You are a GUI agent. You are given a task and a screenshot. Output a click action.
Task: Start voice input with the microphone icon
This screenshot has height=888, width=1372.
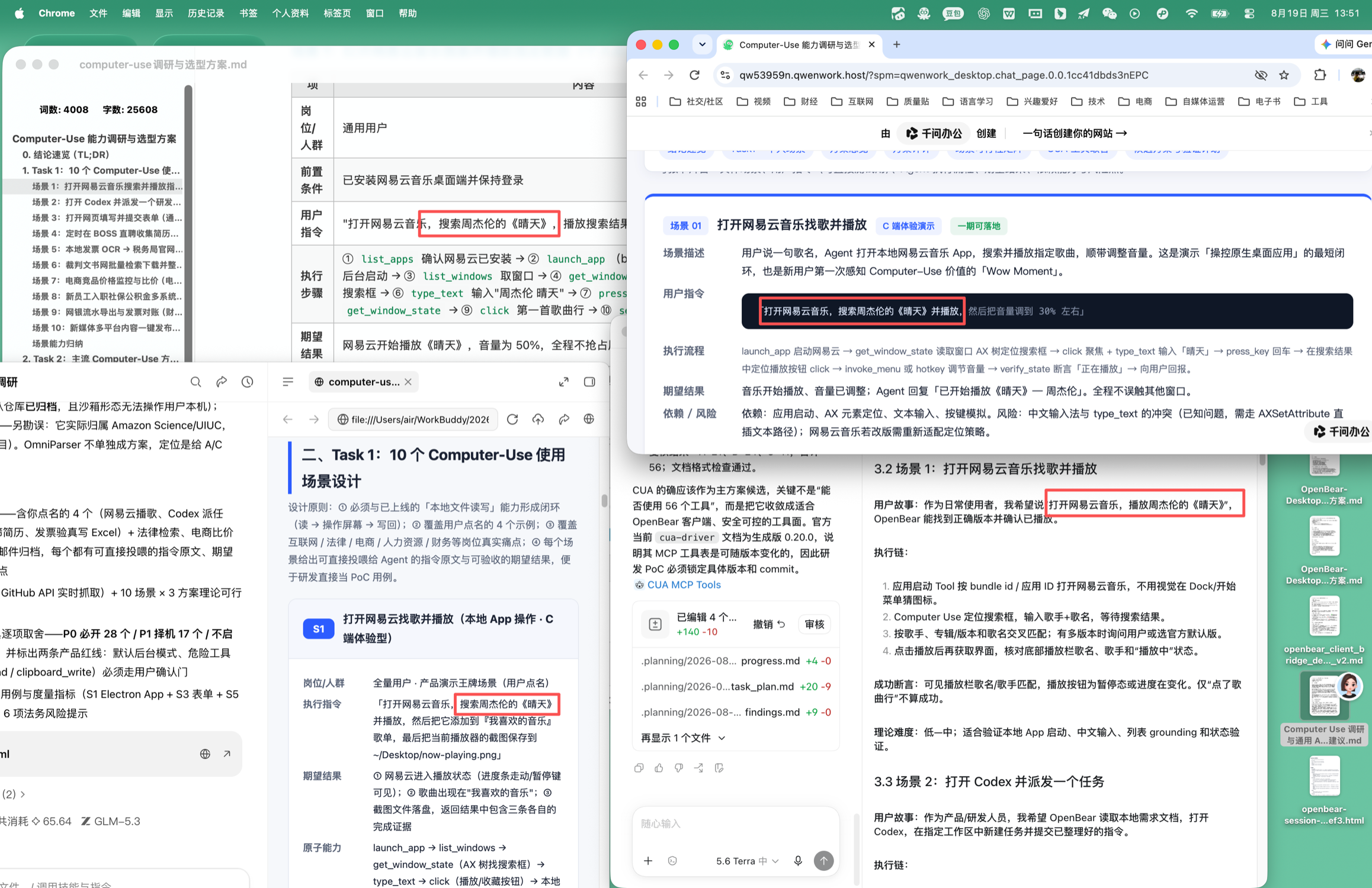tap(798, 861)
